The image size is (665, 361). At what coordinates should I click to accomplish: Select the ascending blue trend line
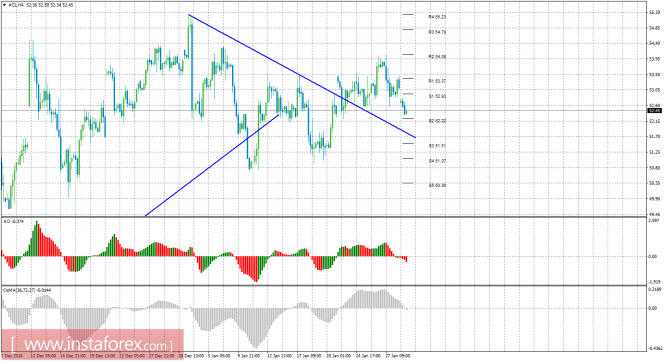coord(212,165)
